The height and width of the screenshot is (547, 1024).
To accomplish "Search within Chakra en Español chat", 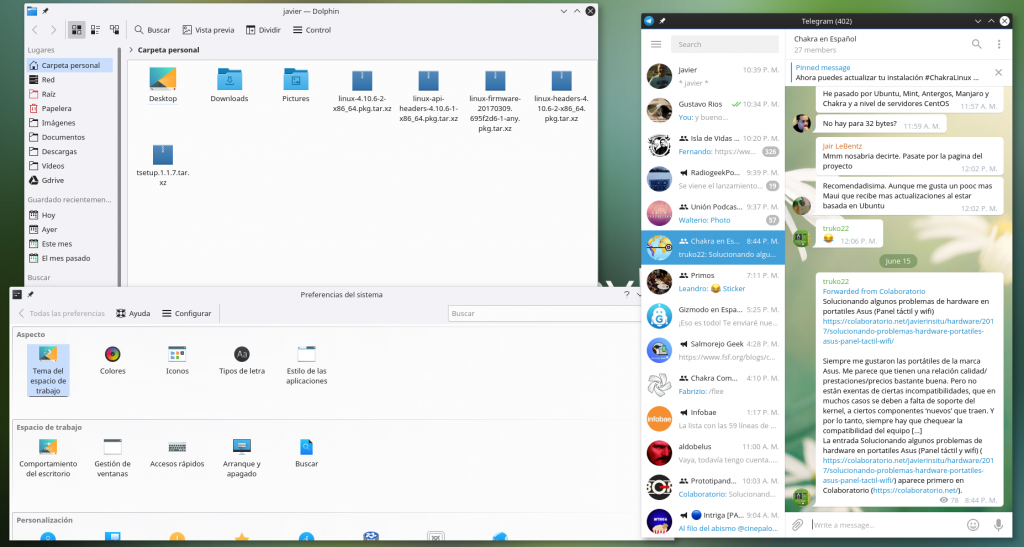I will pyautogui.click(x=976, y=44).
